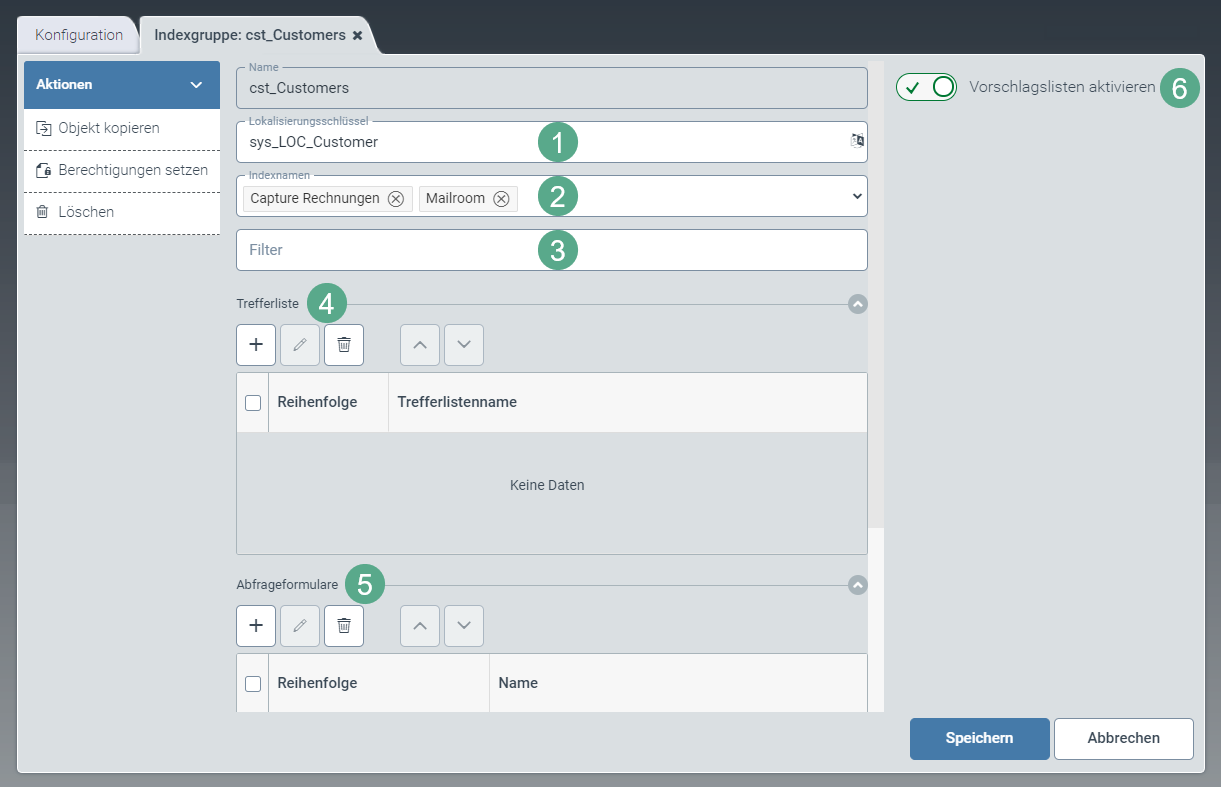Remove the Capture Rechnungen index tag
The width and height of the screenshot is (1221, 787).
tap(396, 199)
